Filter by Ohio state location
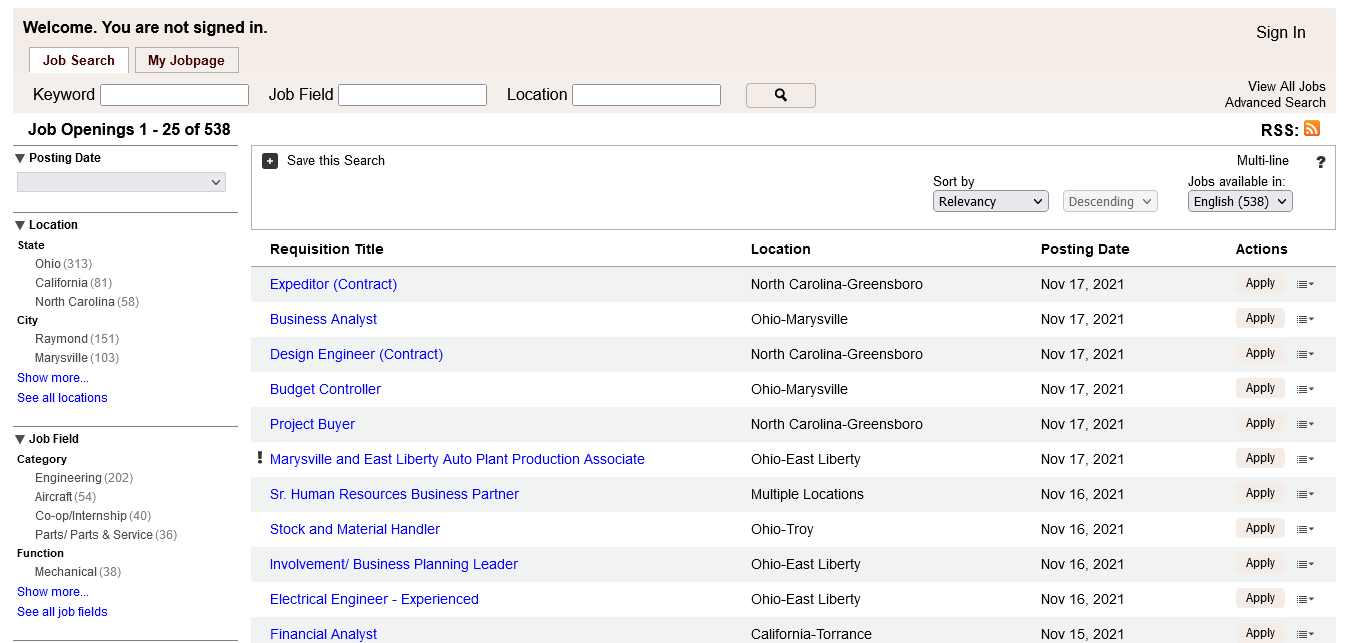Screen dimensions: 1366x643 coord(48,264)
